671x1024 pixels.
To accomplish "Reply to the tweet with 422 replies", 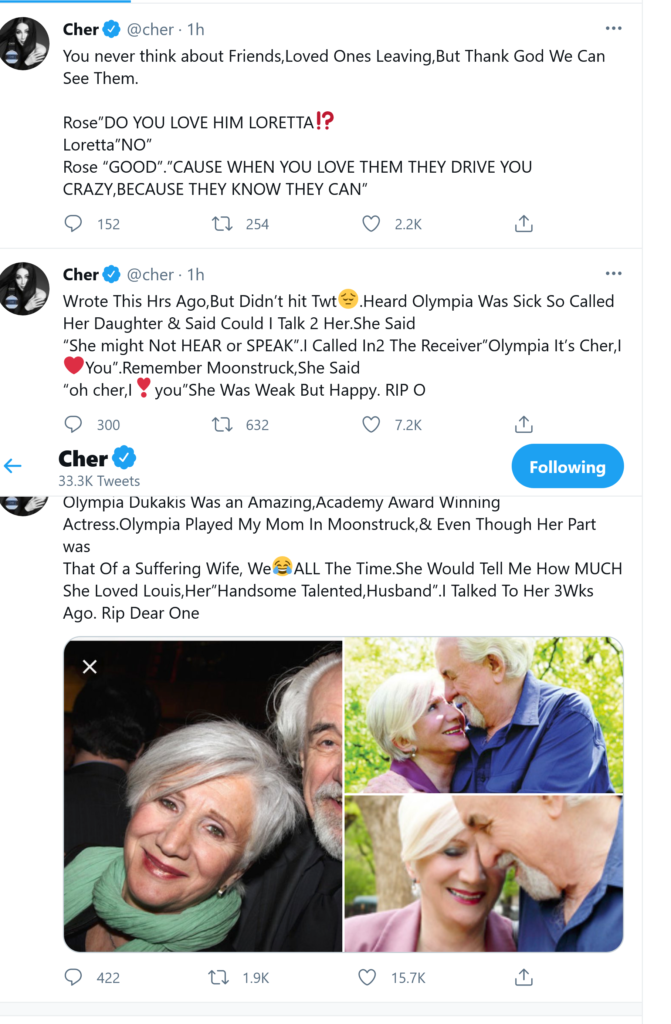I will (73, 977).
